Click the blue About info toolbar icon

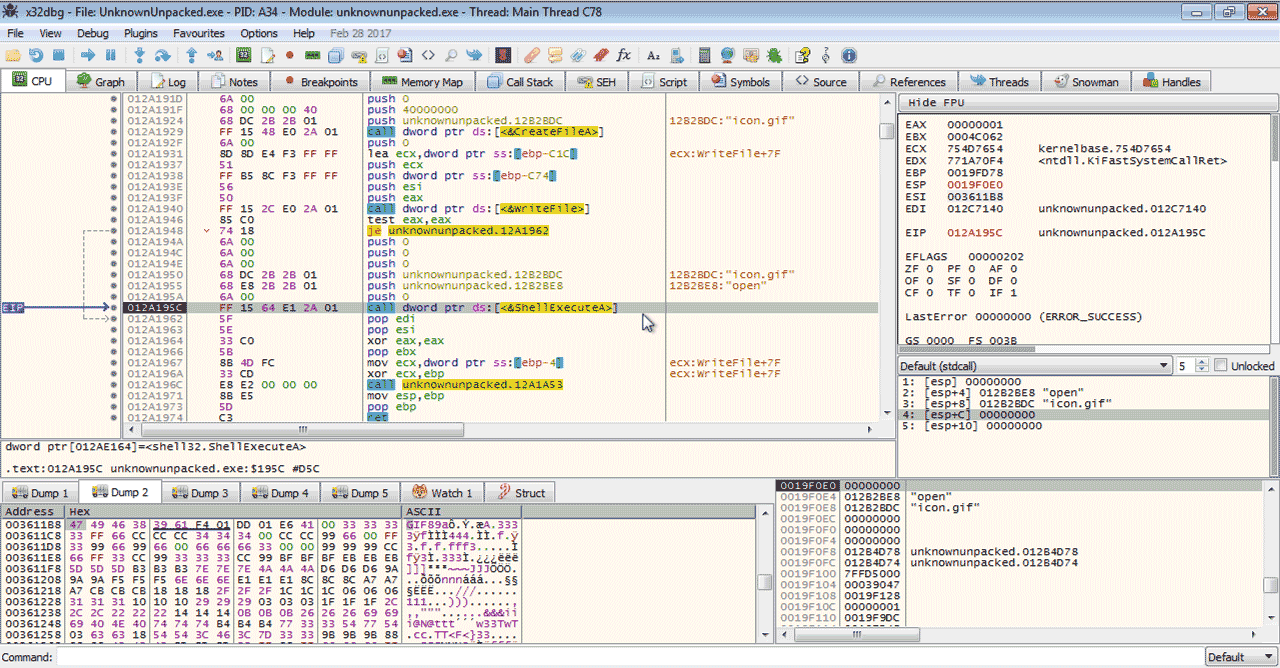(849, 55)
